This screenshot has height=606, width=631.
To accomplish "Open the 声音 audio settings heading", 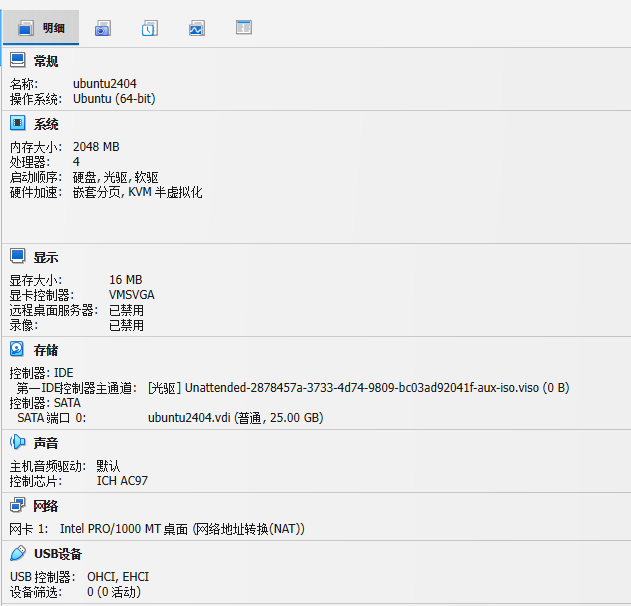I will (46, 443).
